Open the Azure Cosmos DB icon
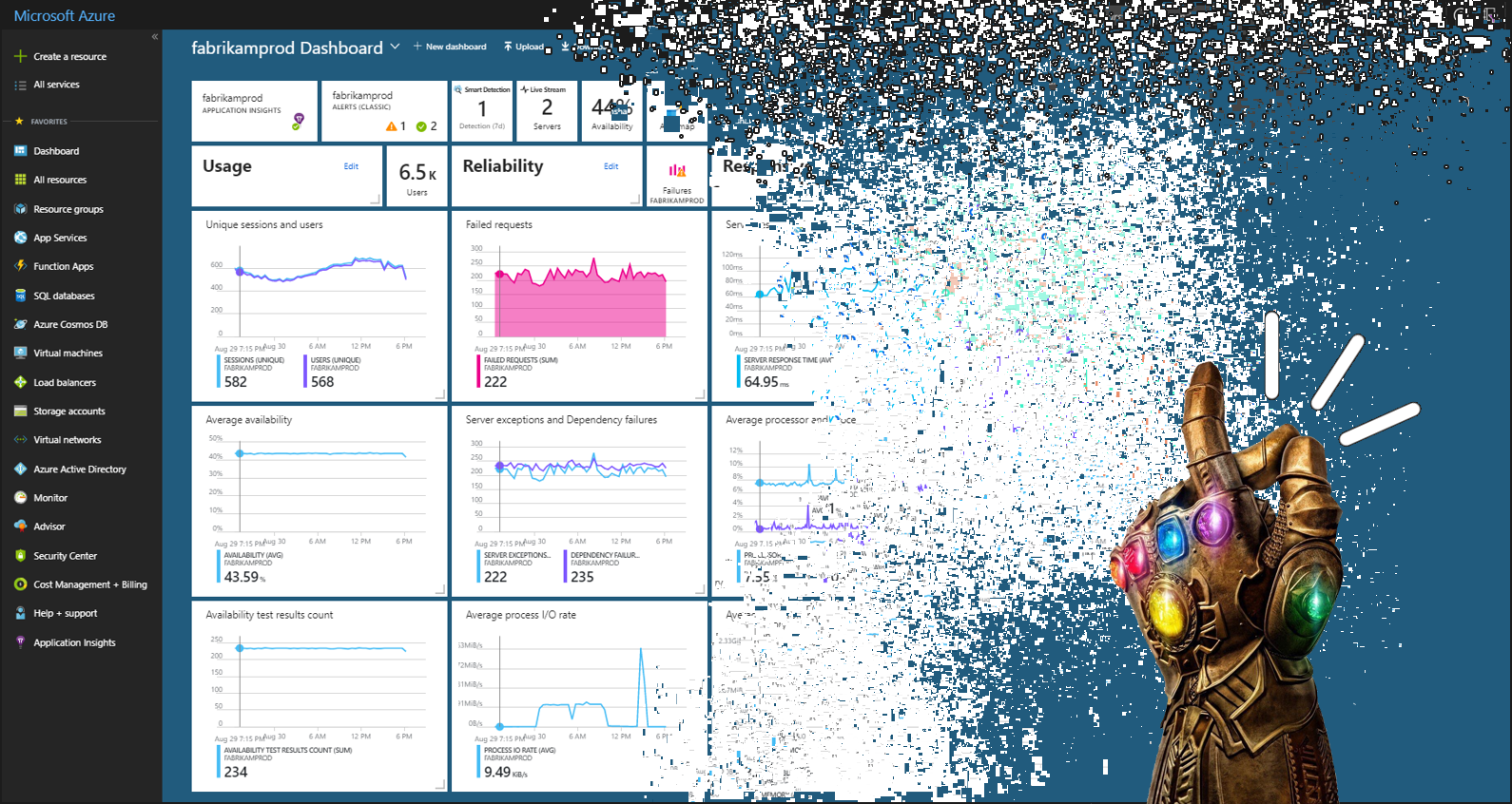This screenshot has width=1512, height=804. pyautogui.click(x=20, y=324)
